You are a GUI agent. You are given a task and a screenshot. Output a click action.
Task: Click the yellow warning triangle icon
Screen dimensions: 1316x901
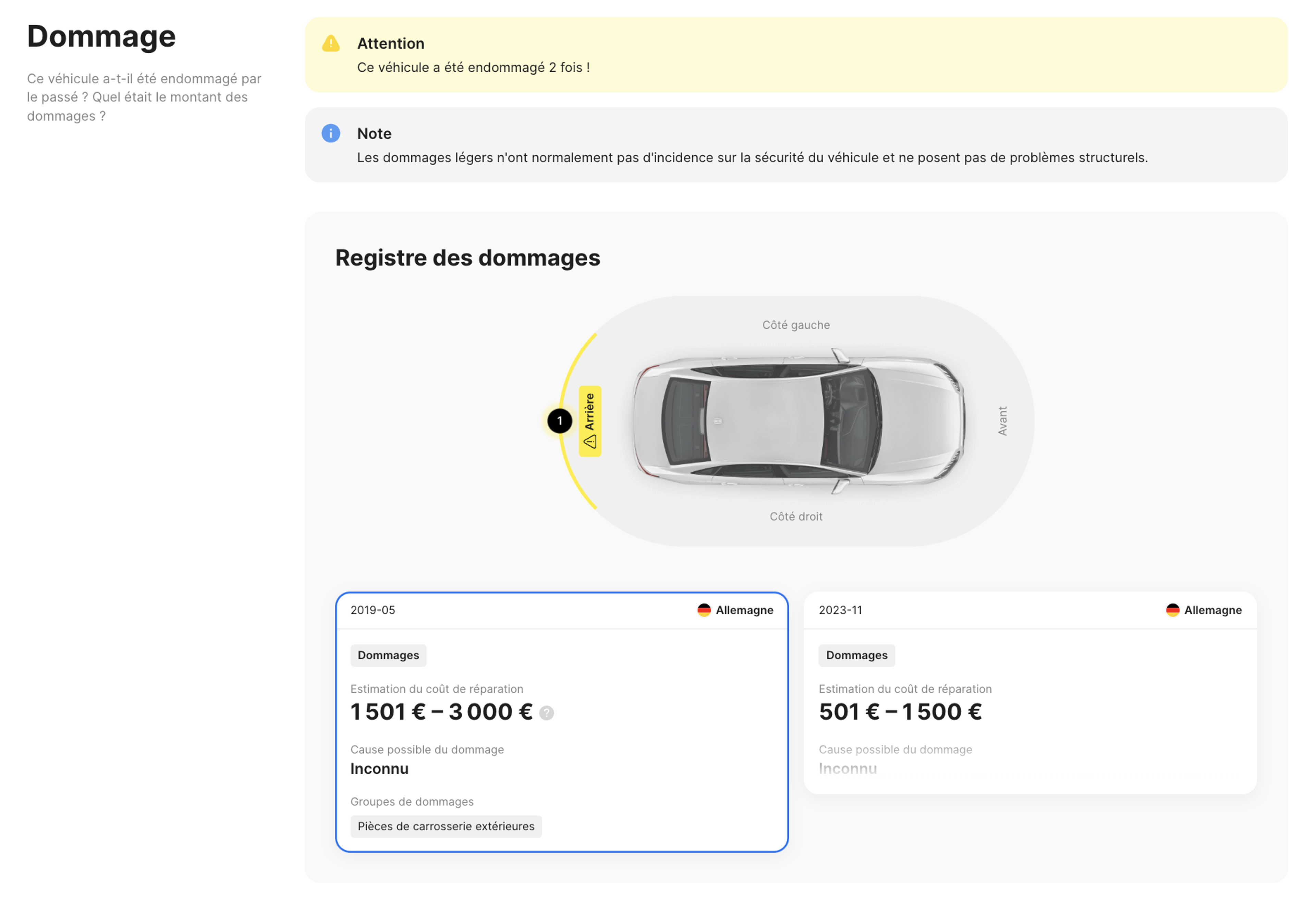331,44
